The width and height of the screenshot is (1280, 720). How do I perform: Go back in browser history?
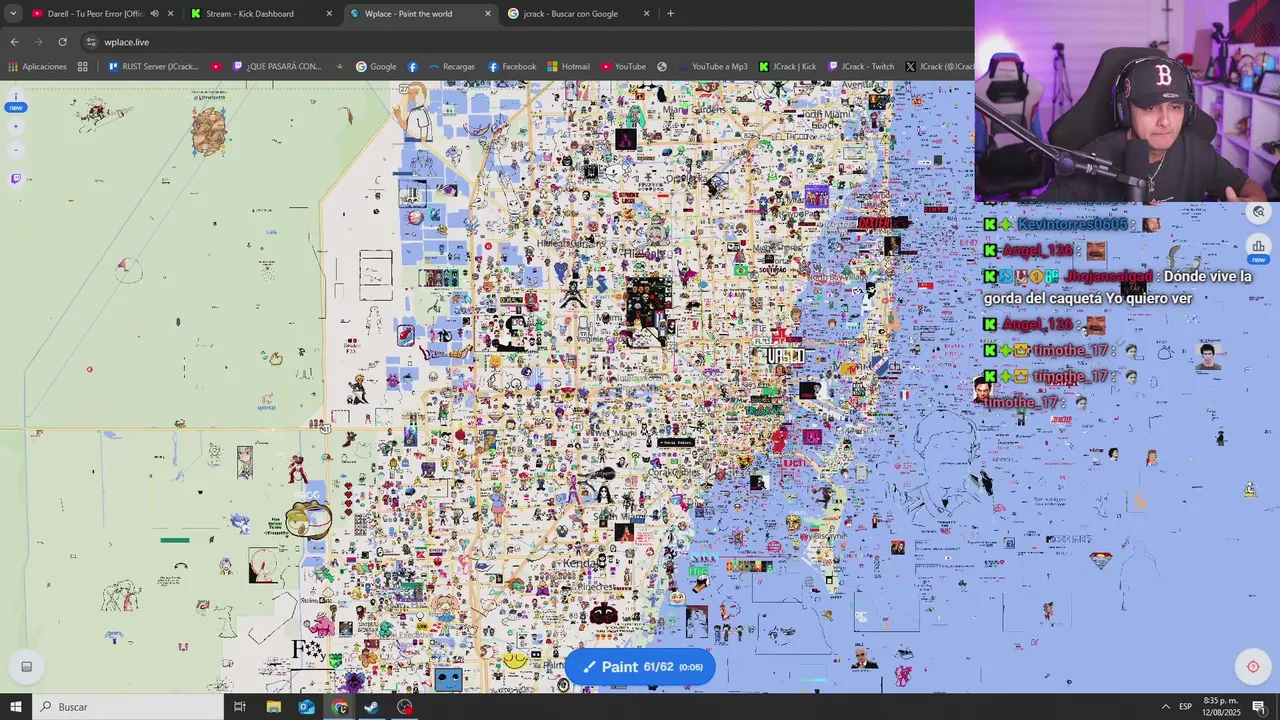[14, 42]
